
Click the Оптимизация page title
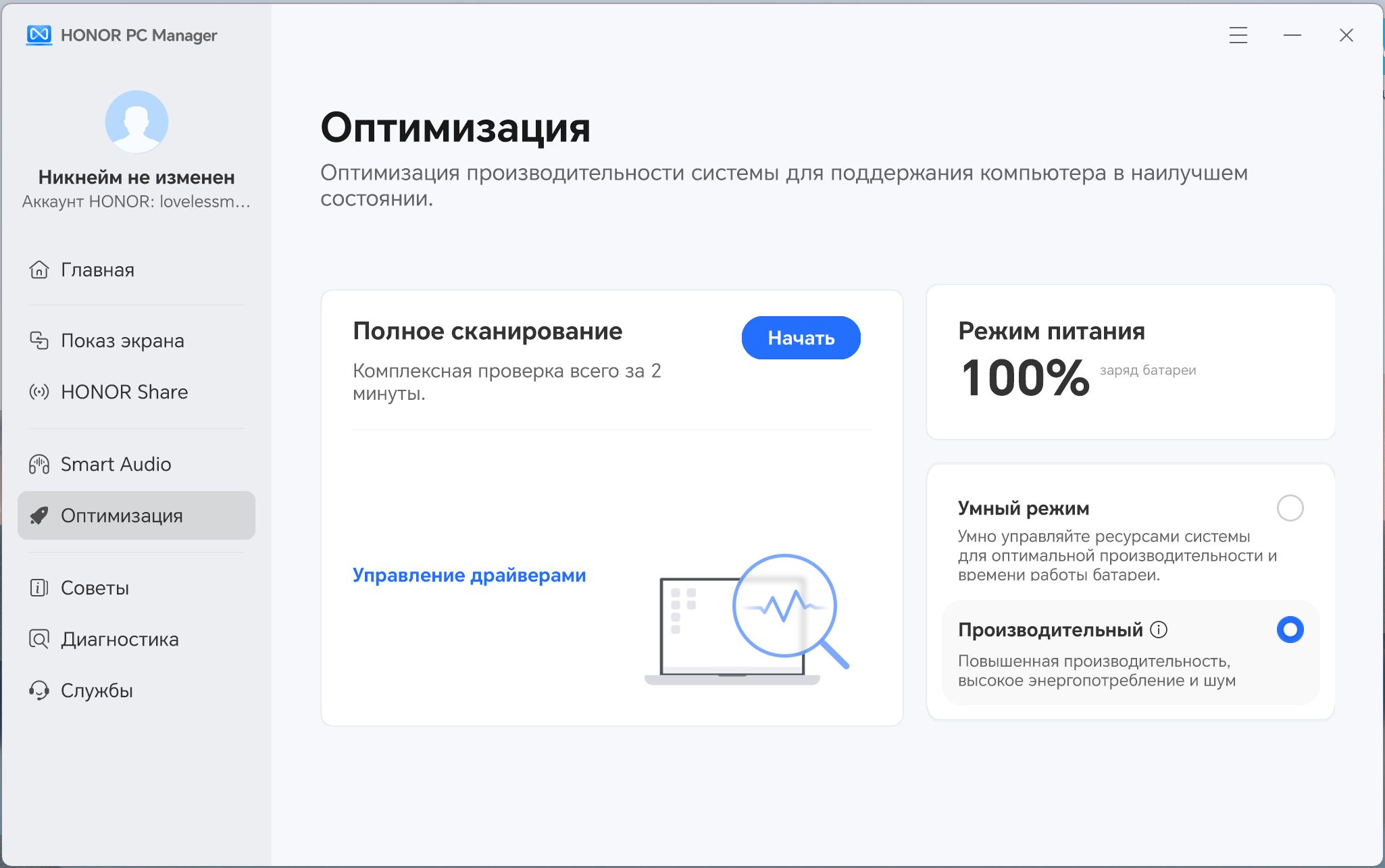click(455, 128)
